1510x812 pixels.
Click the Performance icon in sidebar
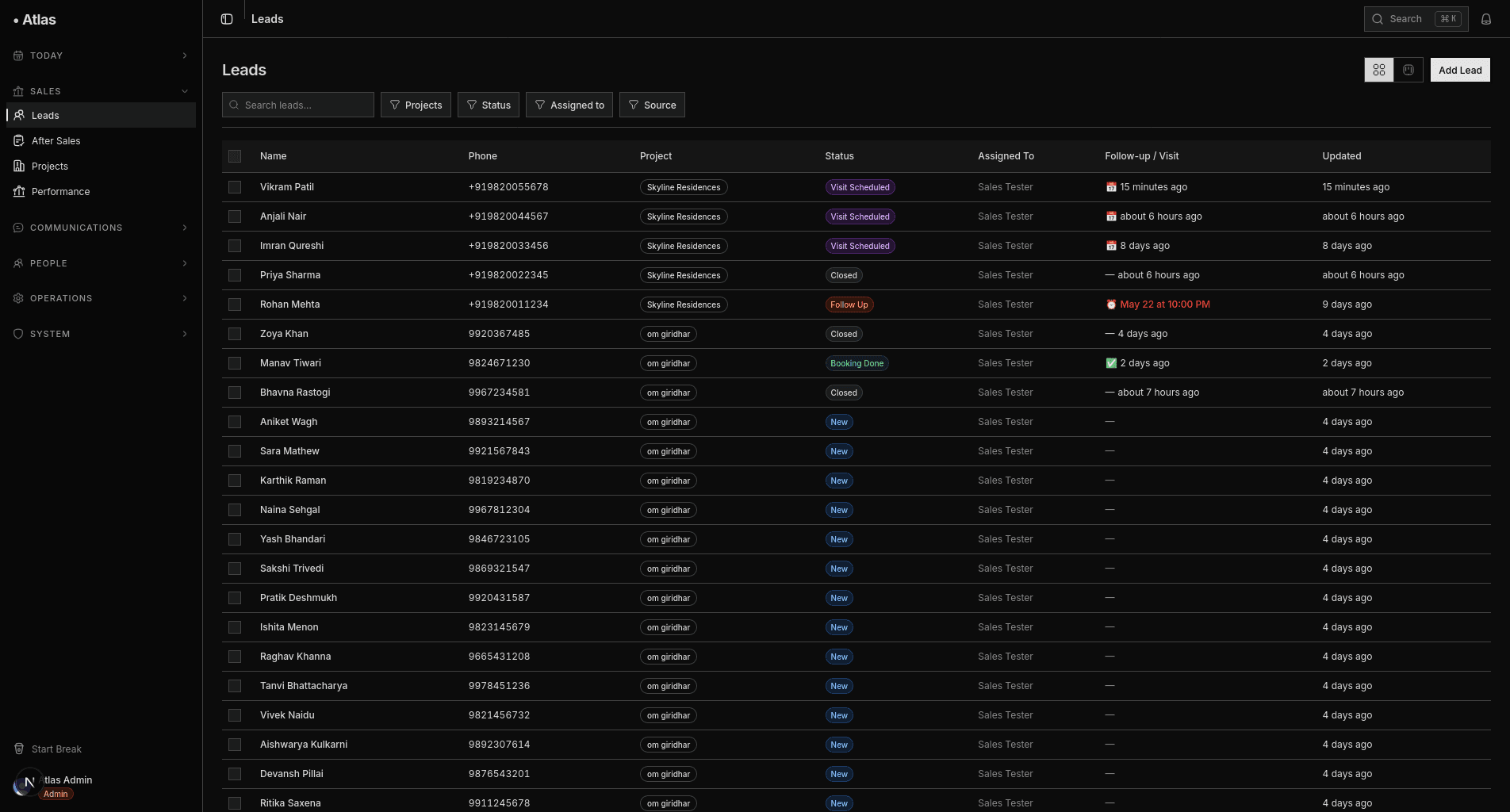pyautogui.click(x=19, y=191)
